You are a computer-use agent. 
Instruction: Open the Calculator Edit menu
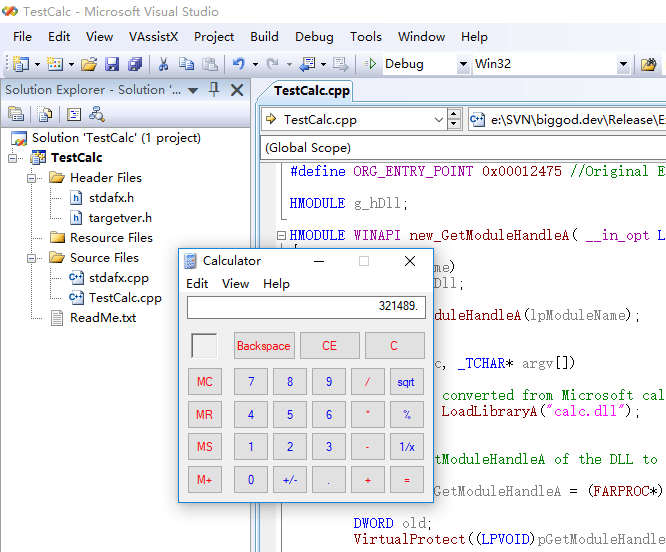197,284
